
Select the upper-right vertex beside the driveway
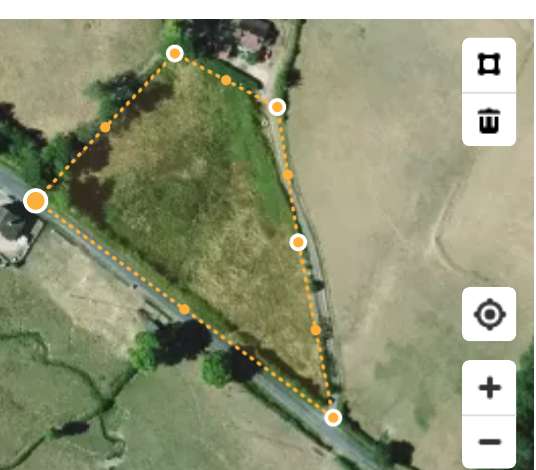tap(277, 107)
